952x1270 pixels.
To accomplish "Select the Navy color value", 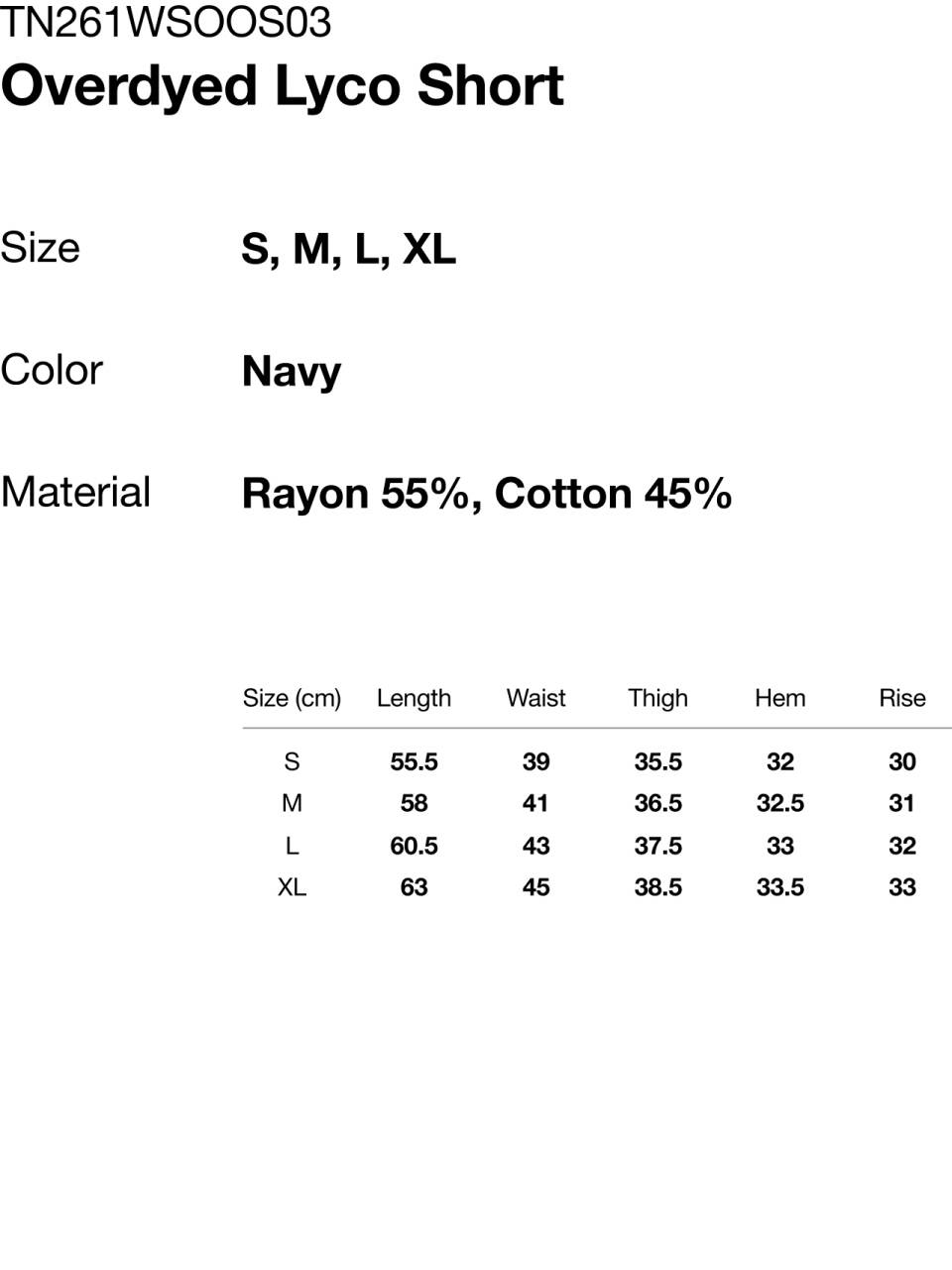I will click(x=292, y=373).
